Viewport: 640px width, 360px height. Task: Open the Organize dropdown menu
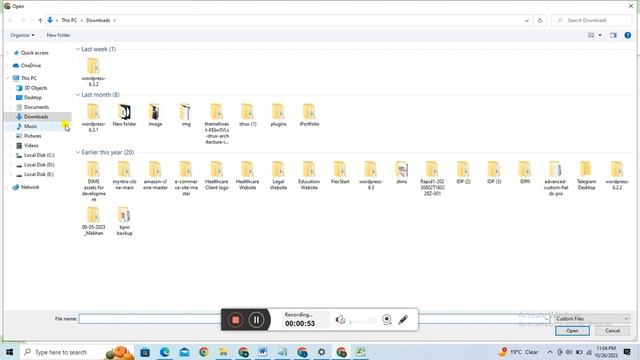click(22, 35)
